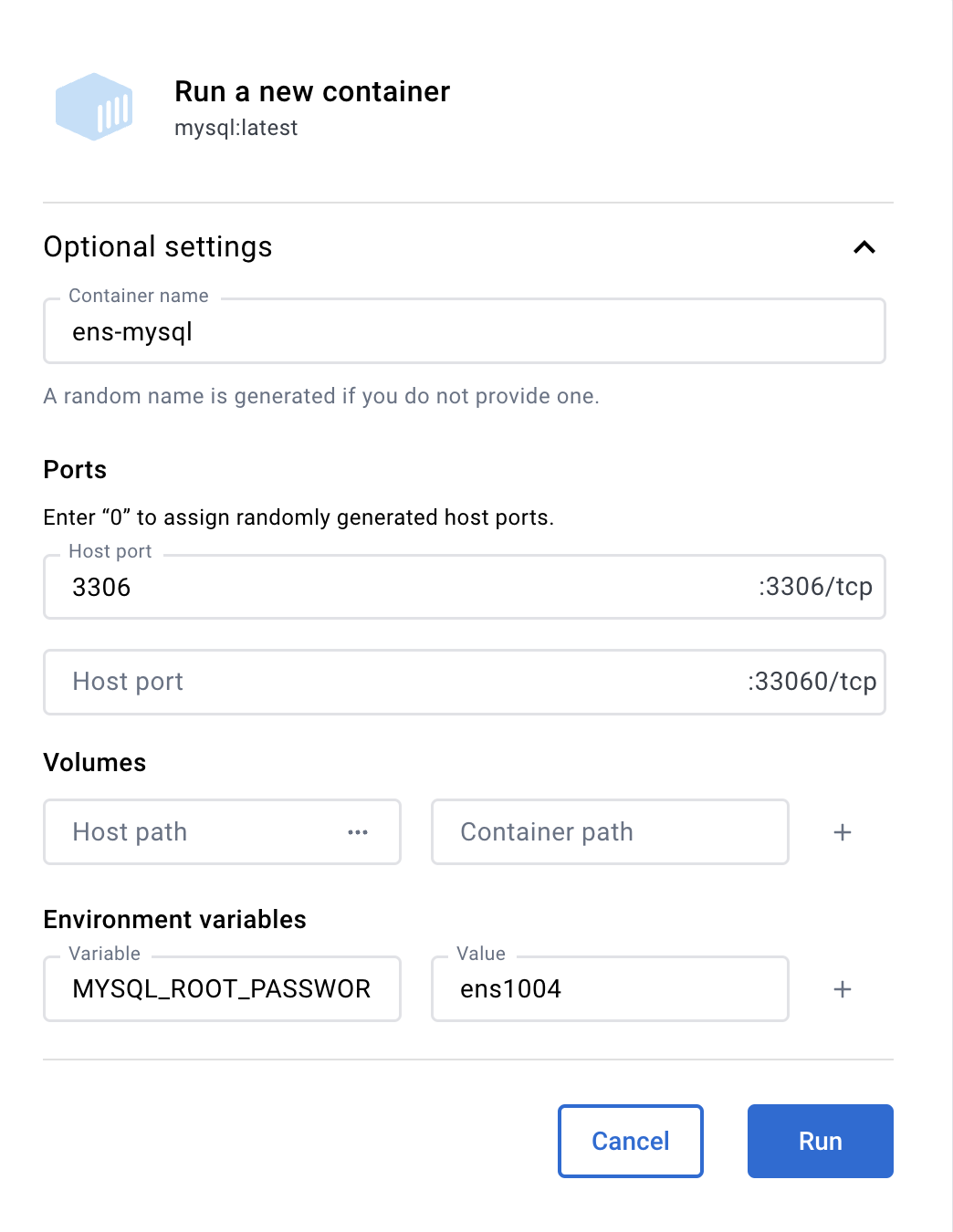Focus the Host port field containing 3306
953x1232 pixels.
pos(402,587)
